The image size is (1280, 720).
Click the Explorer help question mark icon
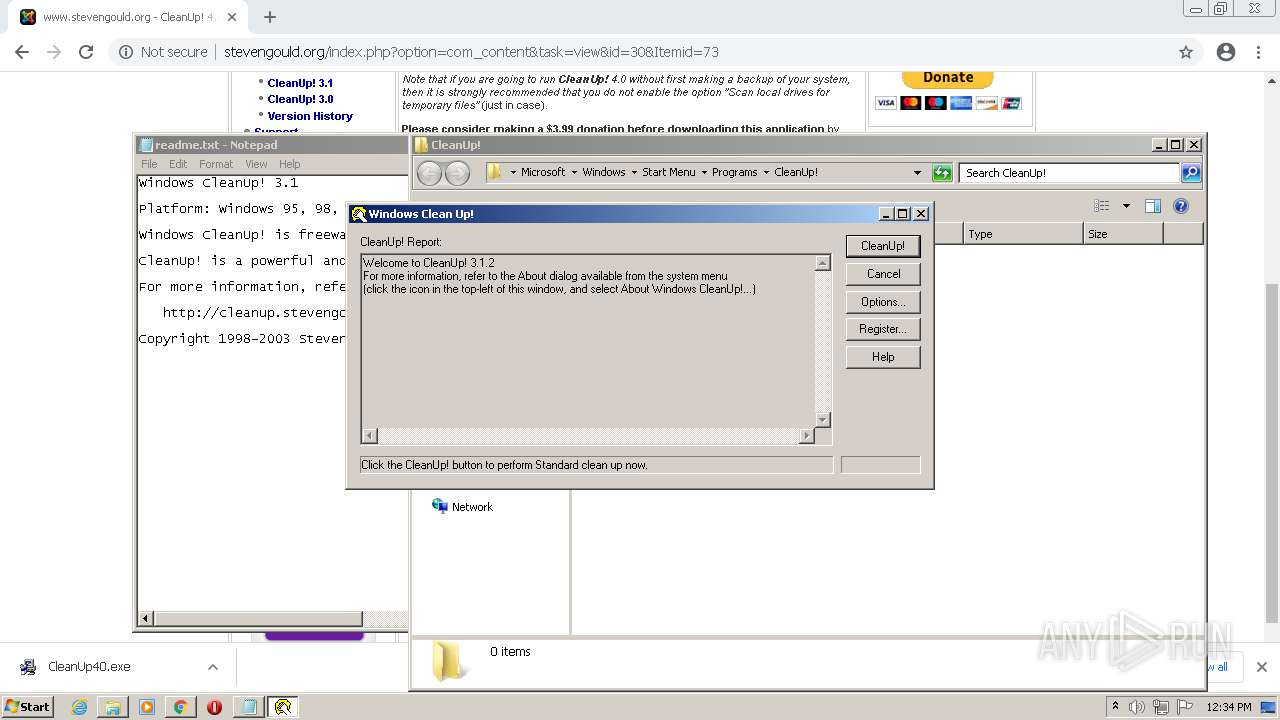point(1181,206)
